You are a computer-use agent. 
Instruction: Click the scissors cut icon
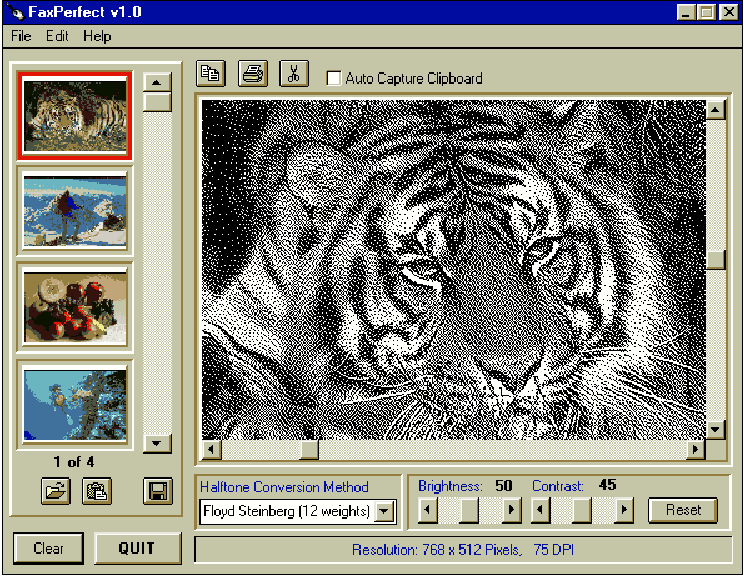pos(294,74)
